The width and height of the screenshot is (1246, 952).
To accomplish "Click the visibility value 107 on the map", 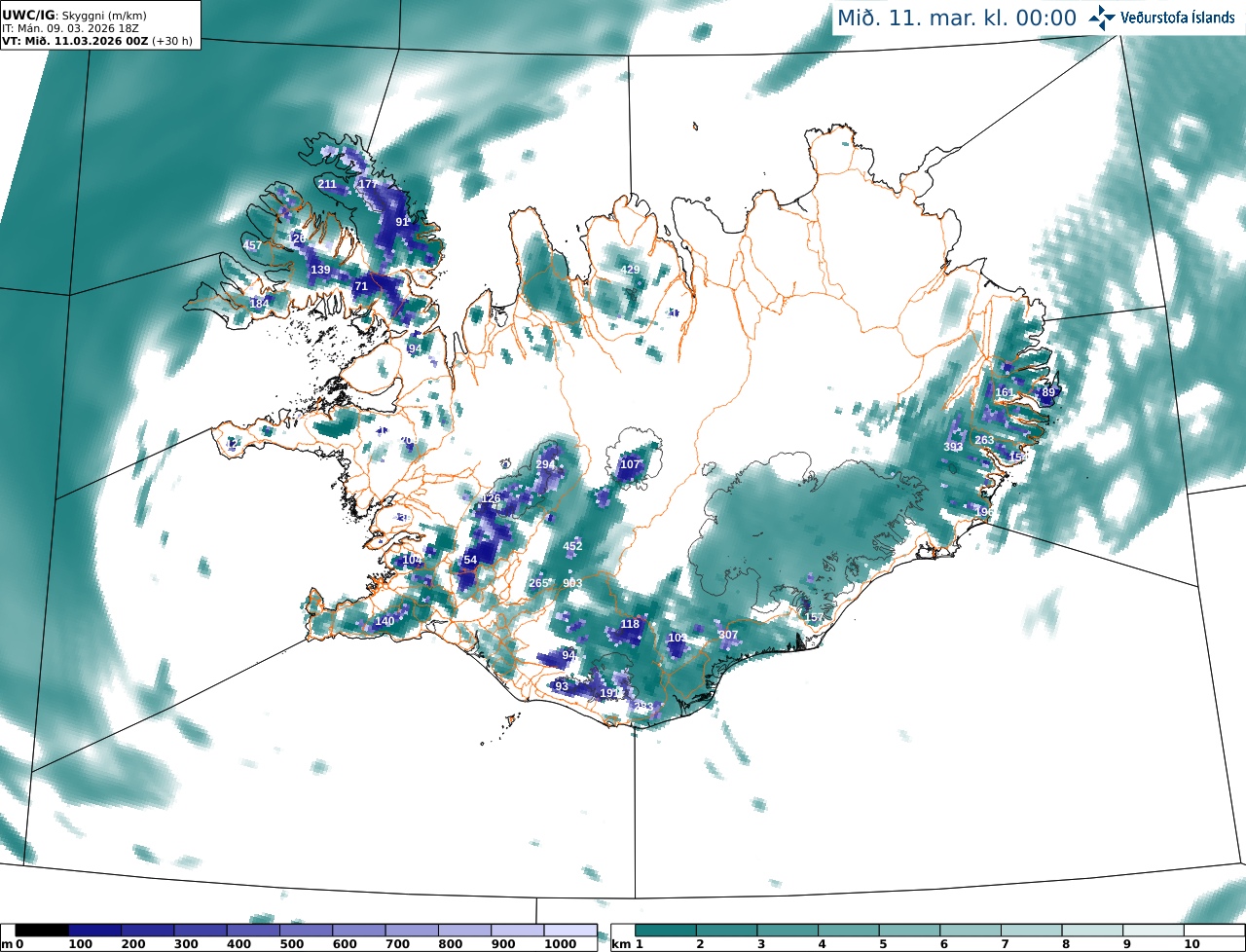I will (631, 464).
